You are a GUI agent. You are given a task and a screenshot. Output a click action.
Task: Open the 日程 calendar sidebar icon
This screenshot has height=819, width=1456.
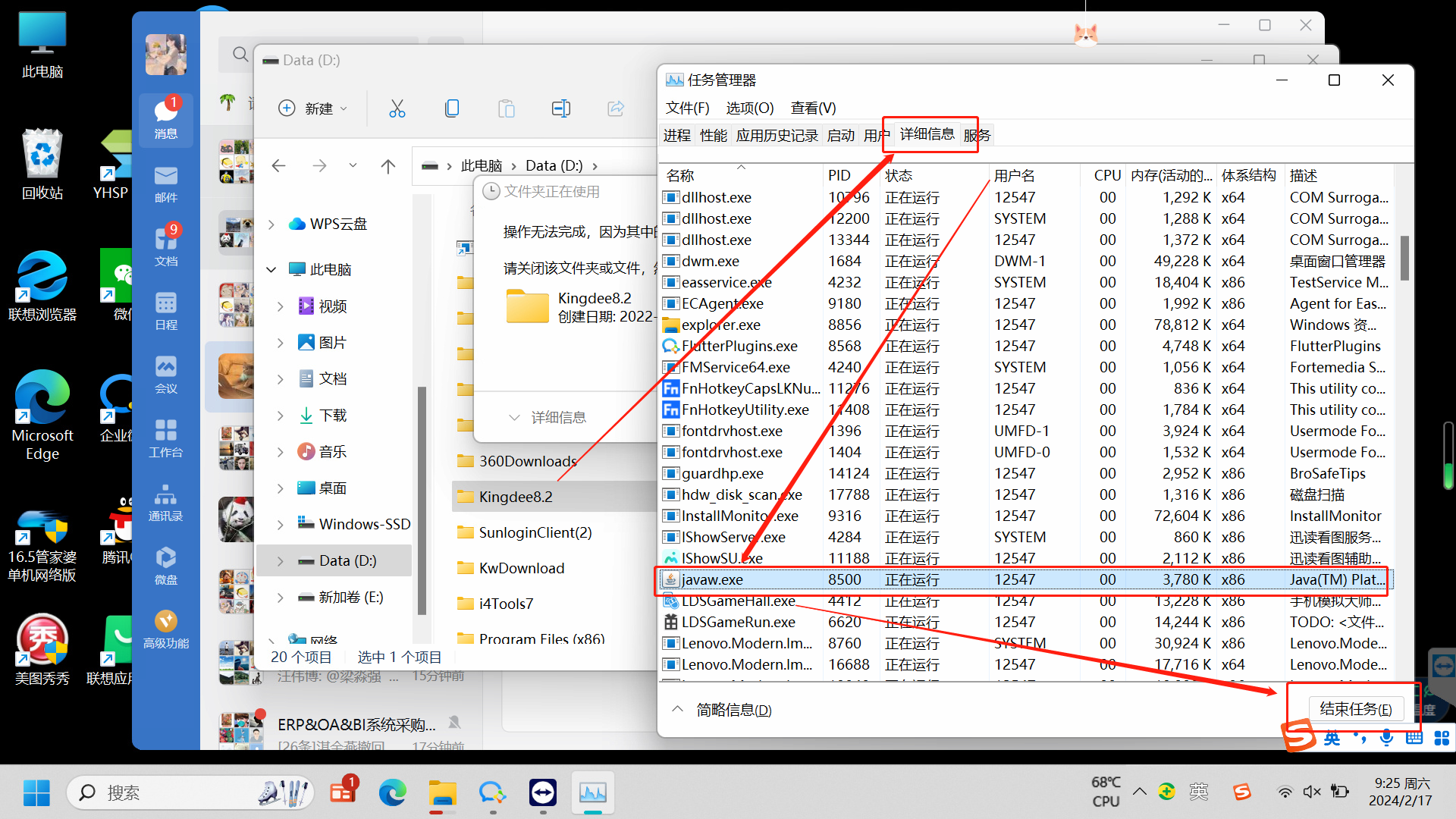point(166,312)
